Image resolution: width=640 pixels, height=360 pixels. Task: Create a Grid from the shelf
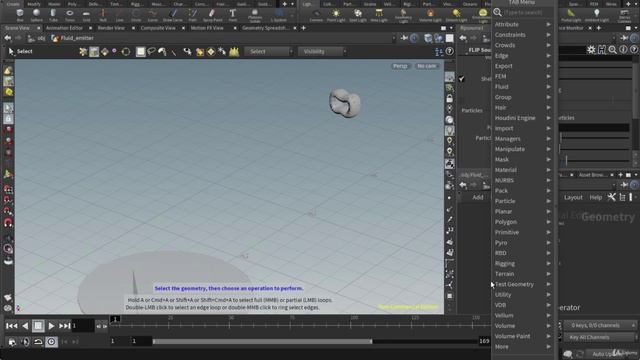[86, 15]
